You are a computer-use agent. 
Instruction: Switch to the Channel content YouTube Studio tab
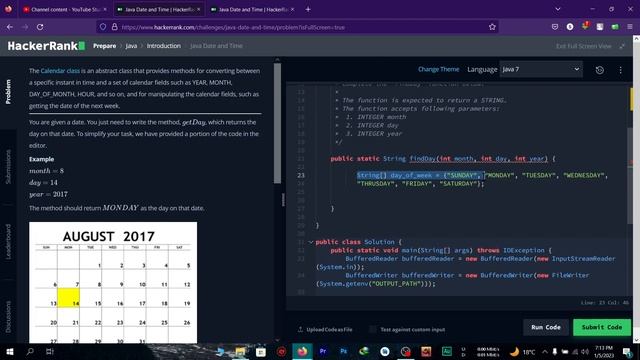coord(64,9)
